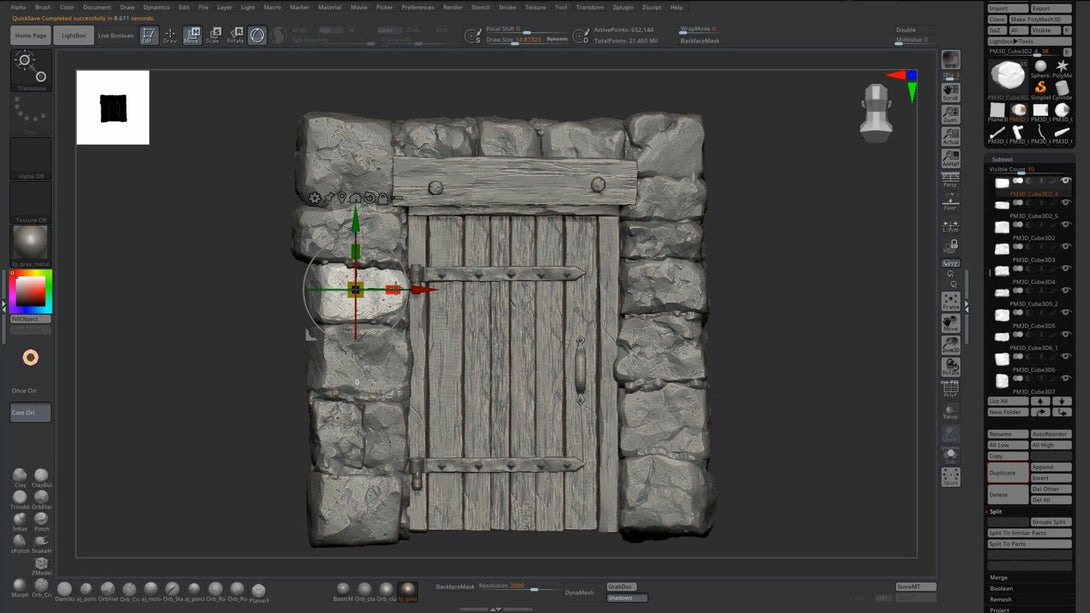Select the Rotate mode icon

point(236,35)
